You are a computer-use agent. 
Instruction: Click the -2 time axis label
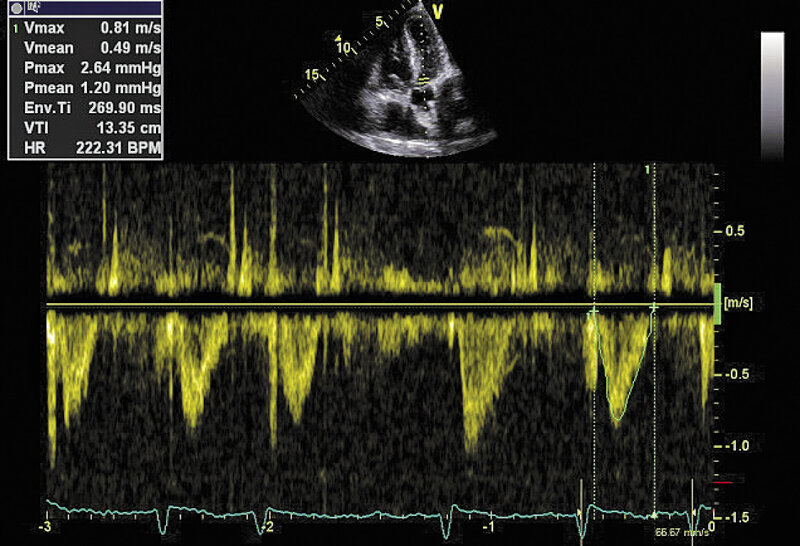click(x=268, y=526)
